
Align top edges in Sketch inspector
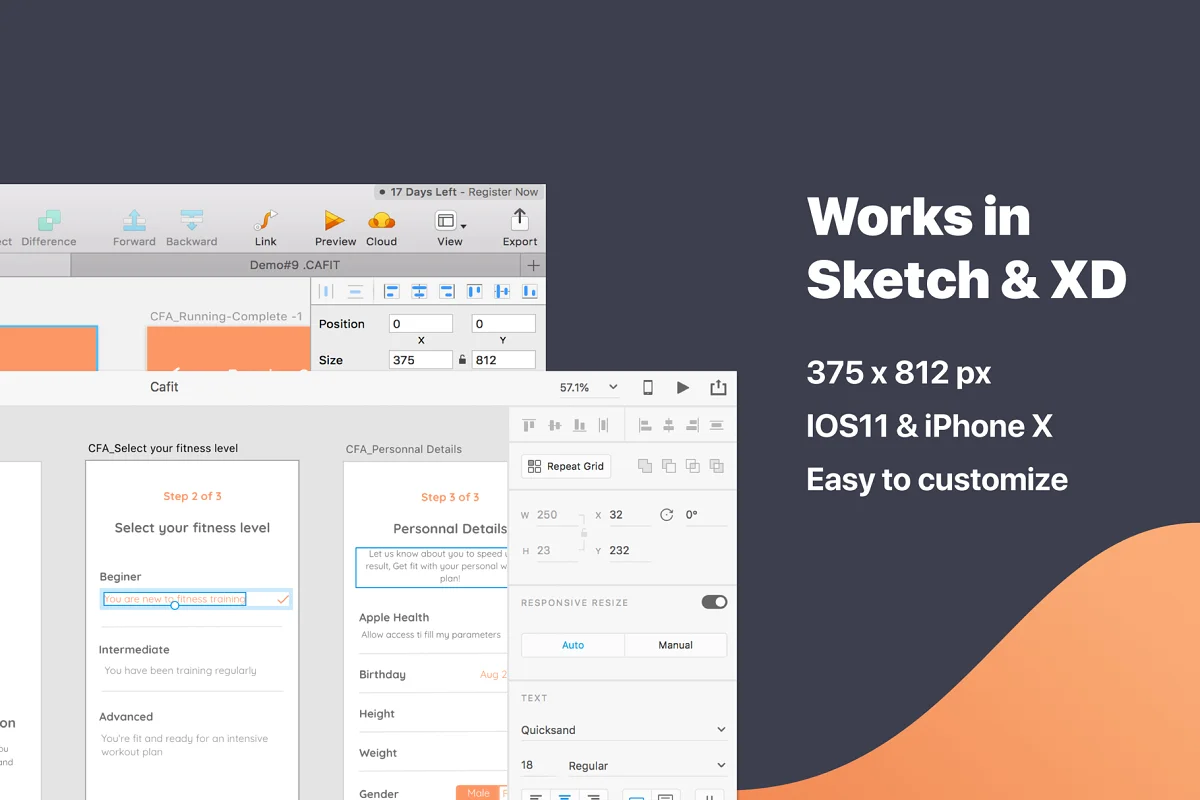tap(475, 292)
